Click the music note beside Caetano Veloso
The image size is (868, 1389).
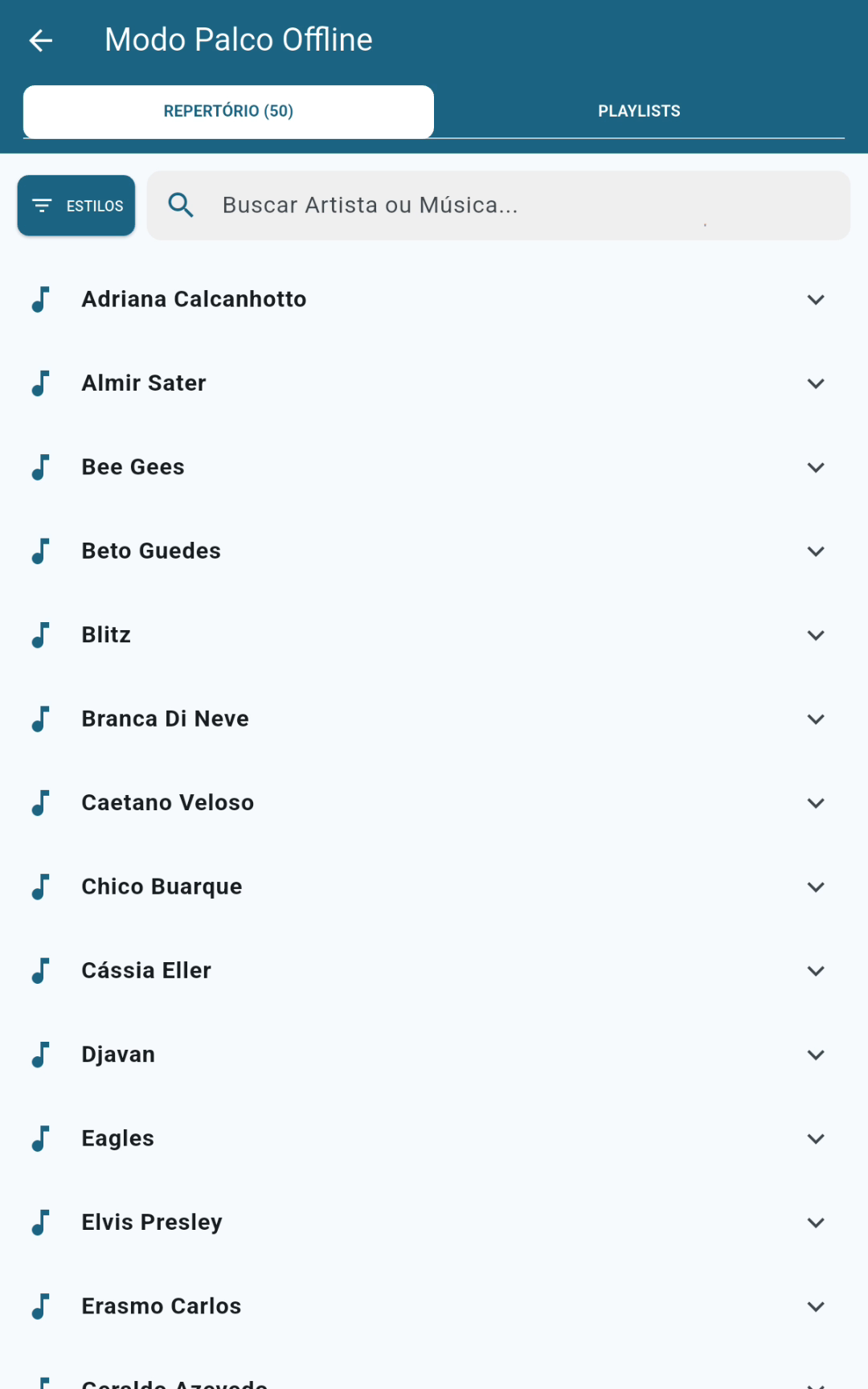pos(40,803)
